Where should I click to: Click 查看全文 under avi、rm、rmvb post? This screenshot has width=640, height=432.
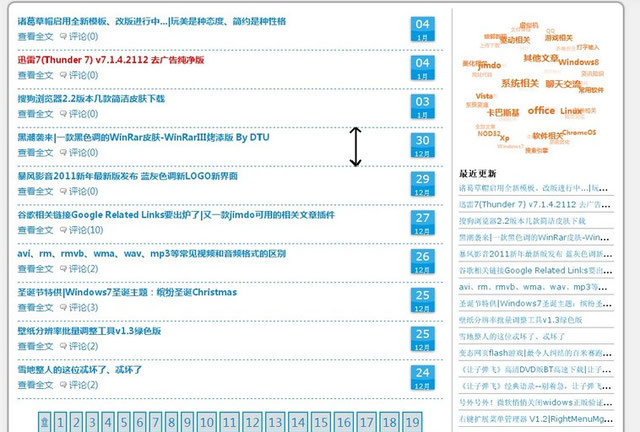click(x=36, y=269)
